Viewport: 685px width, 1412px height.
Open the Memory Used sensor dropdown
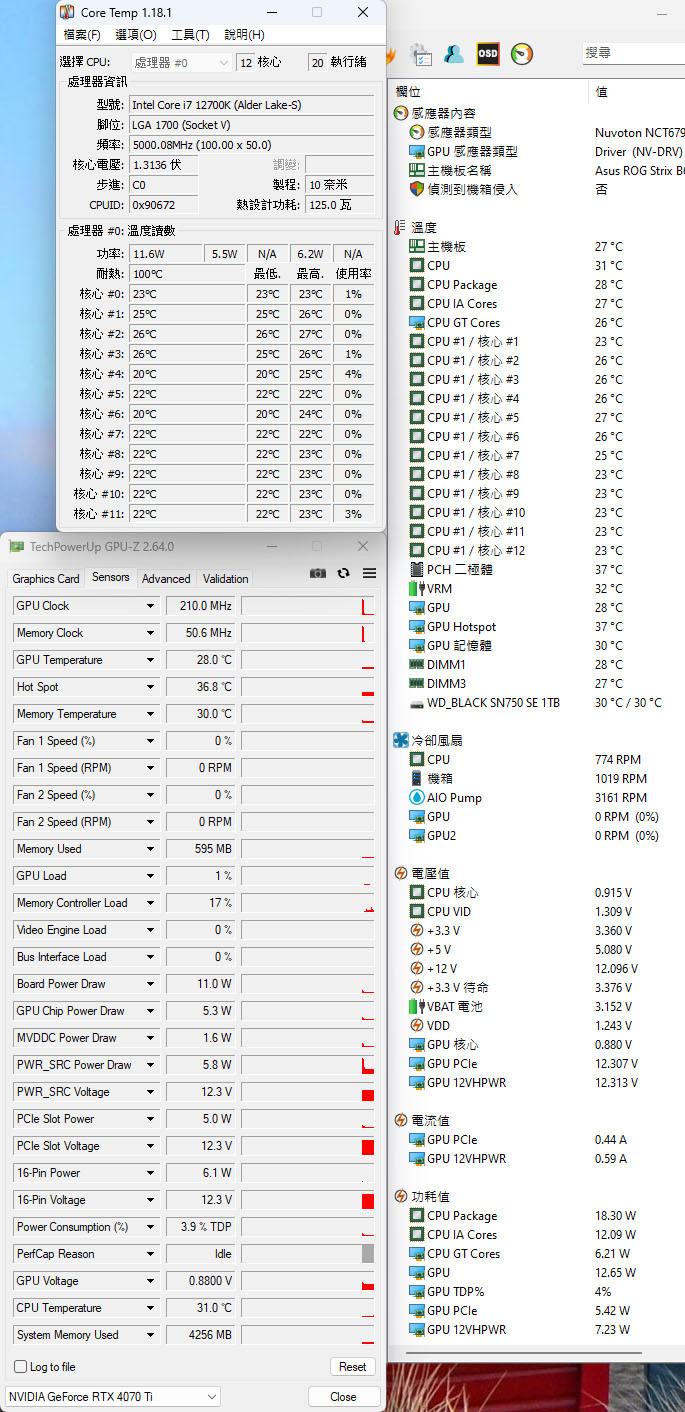(150, 849)
